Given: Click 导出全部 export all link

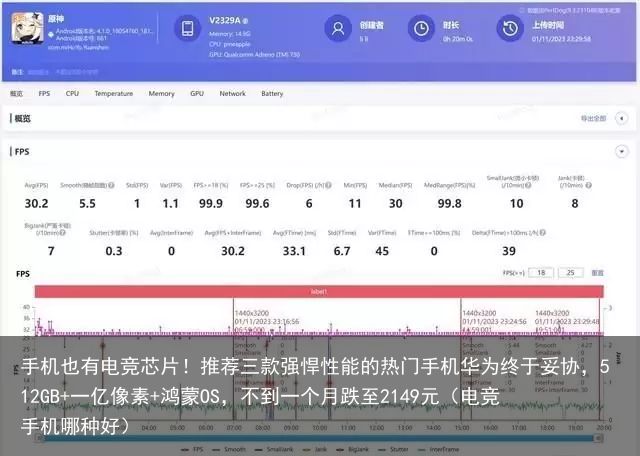Looking at the screenshot, I should [593, 118].
